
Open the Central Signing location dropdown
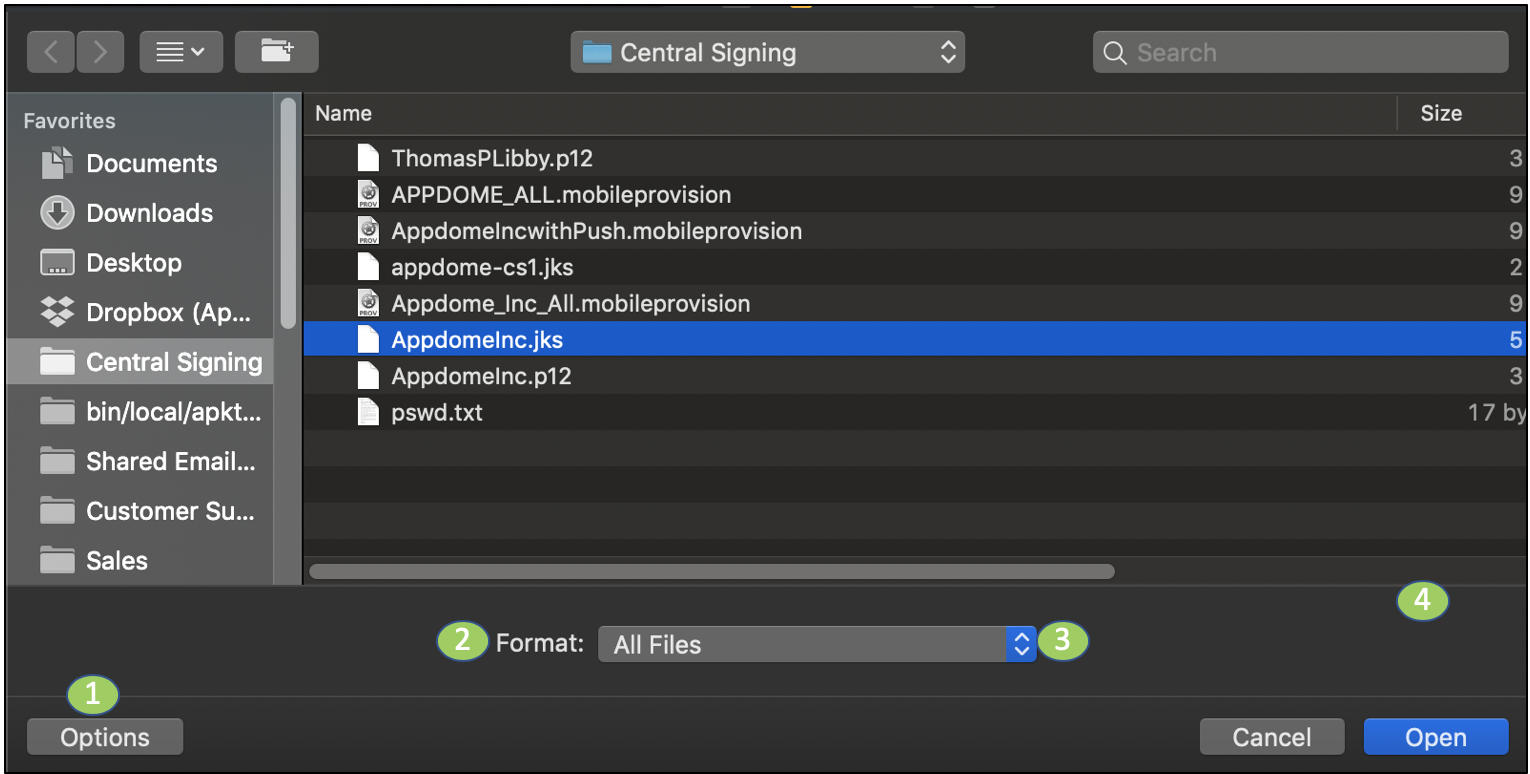pos(767,53)
